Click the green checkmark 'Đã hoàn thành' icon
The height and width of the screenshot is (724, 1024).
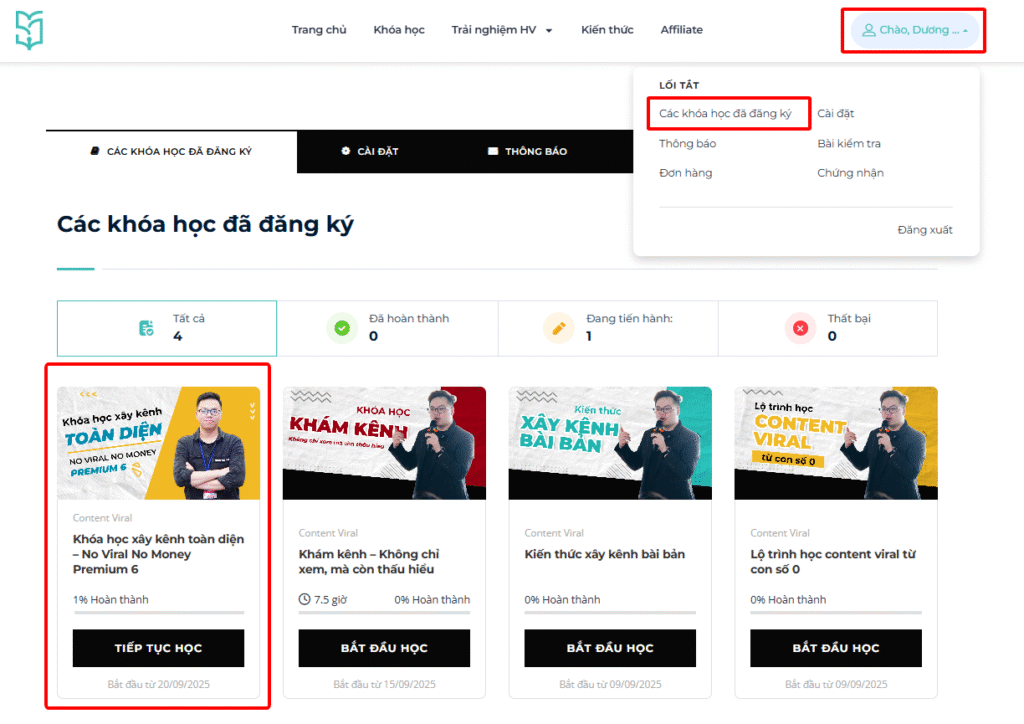pos(343,327)
